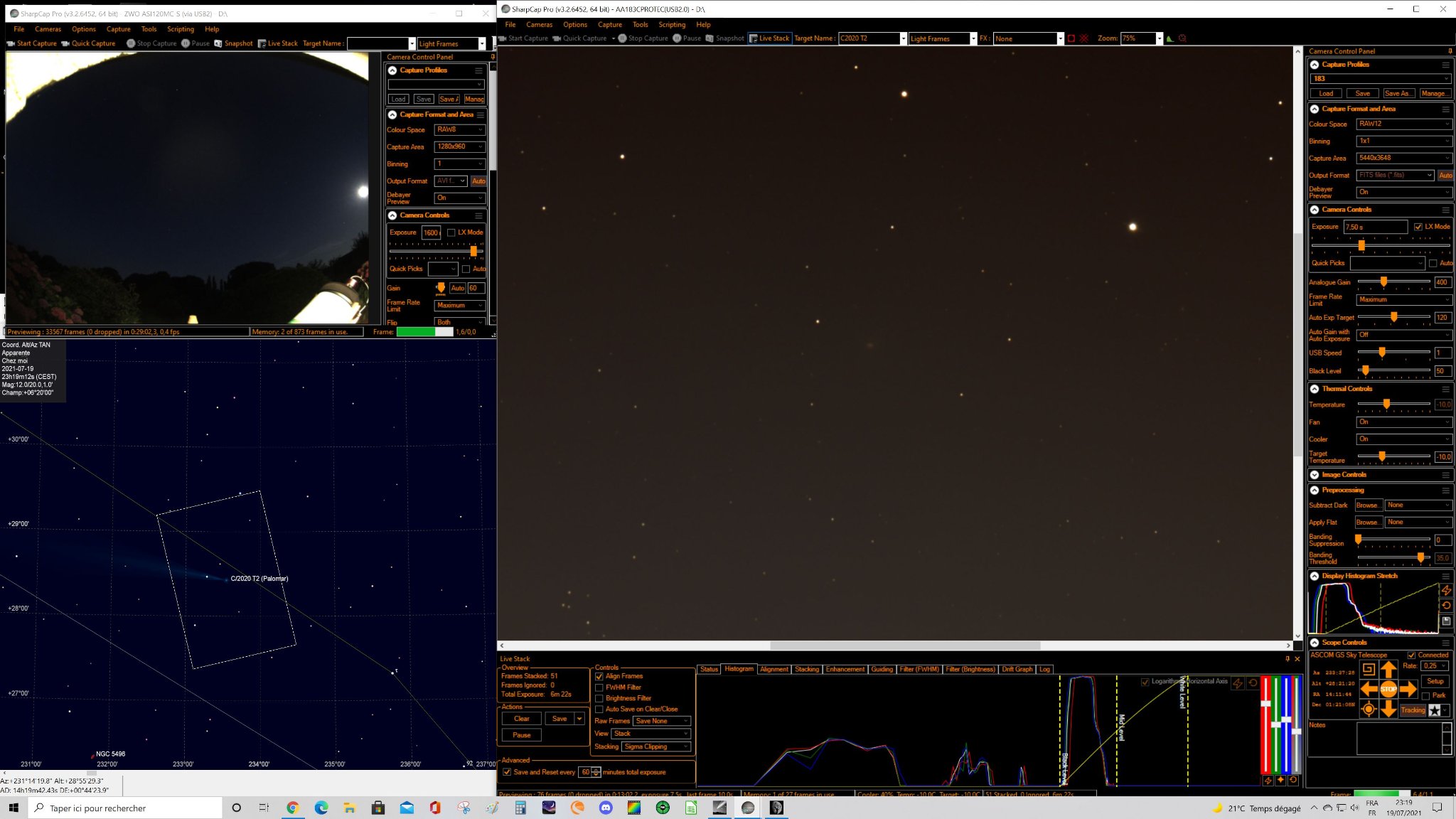Click auto-stretch lightning icon in Display Histogram Stretch
Viewport: 1456px width, 819px height.
pyautogui.click(x=1446, y=590)
